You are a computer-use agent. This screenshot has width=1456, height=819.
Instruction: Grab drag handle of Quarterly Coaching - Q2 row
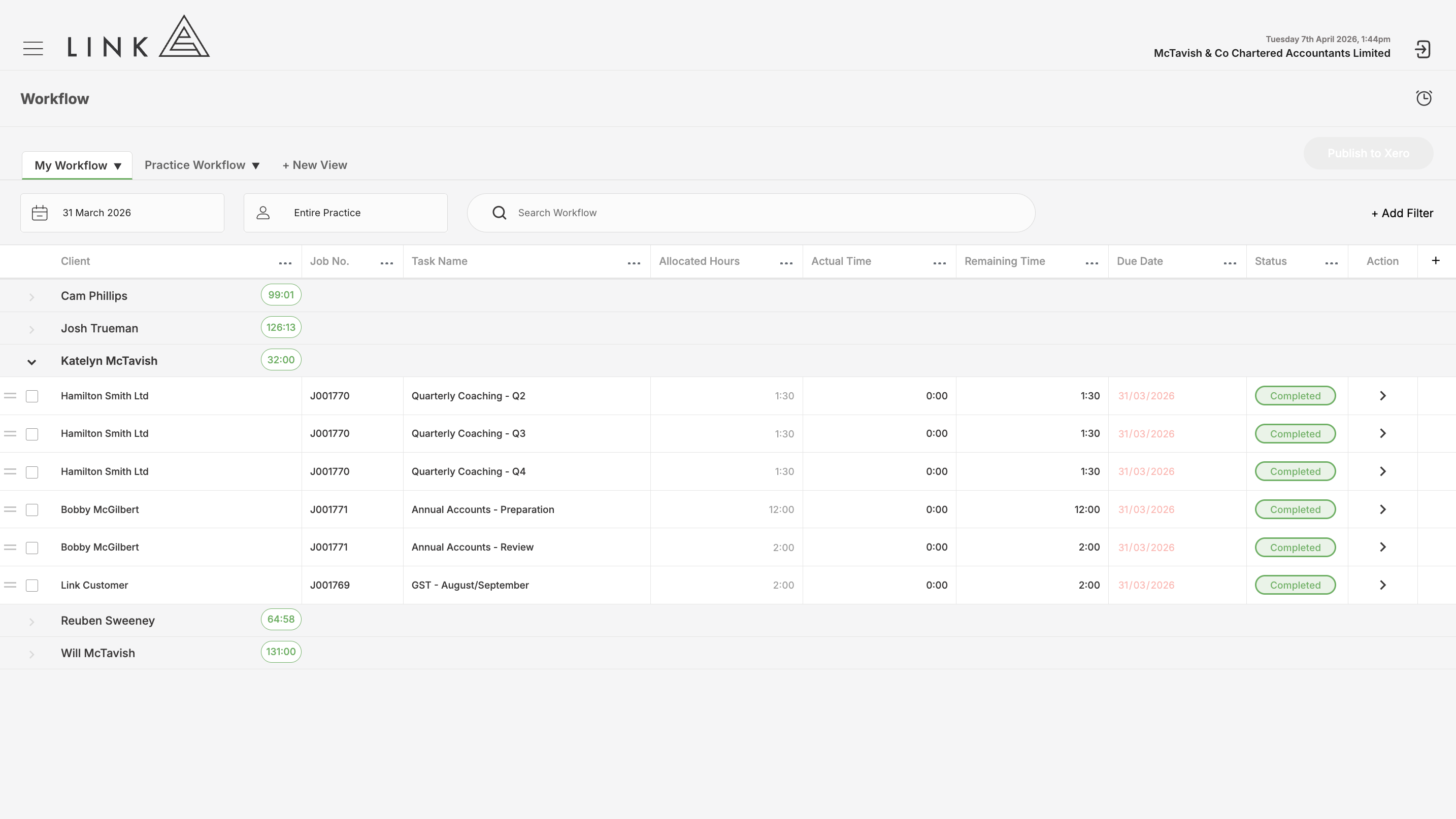point(10,396)
